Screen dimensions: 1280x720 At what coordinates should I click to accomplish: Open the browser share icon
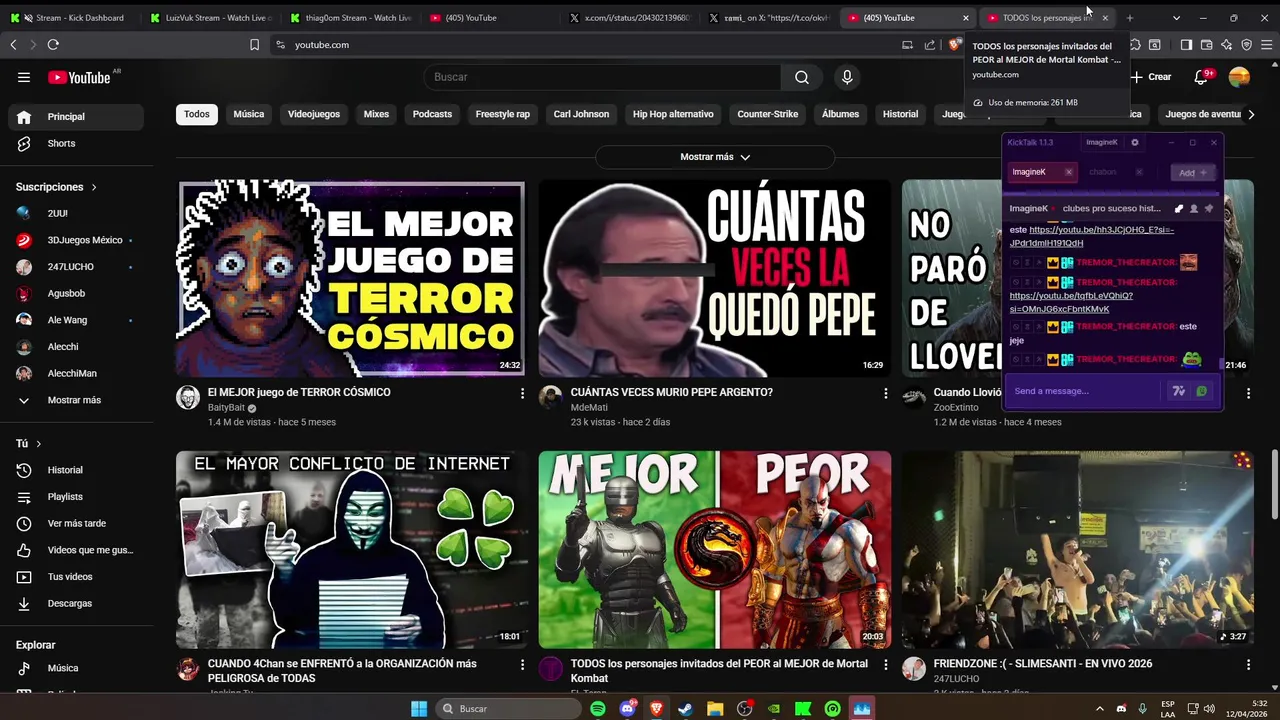930,45
